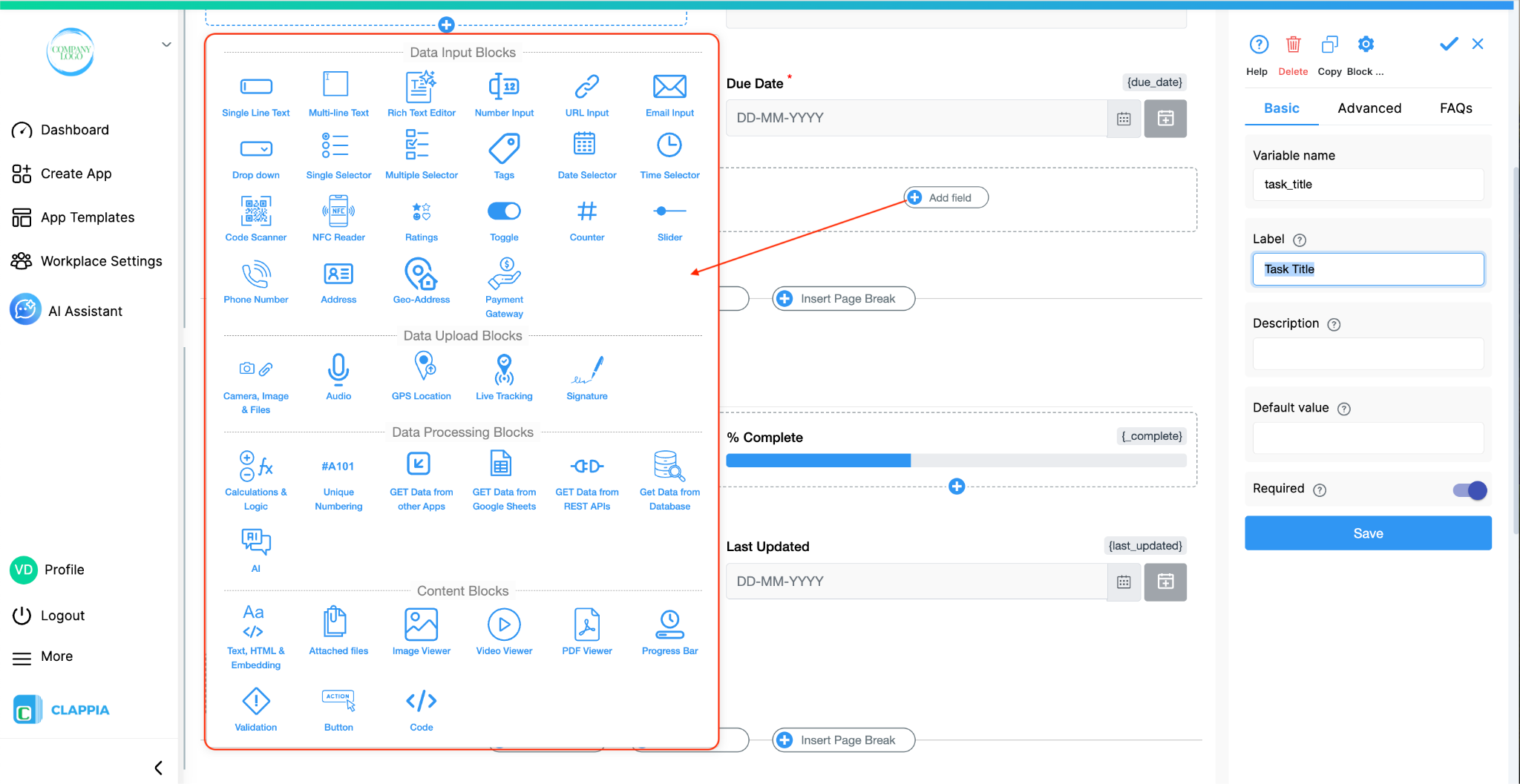Open the FAQs tab

(x=1456, y=108)
